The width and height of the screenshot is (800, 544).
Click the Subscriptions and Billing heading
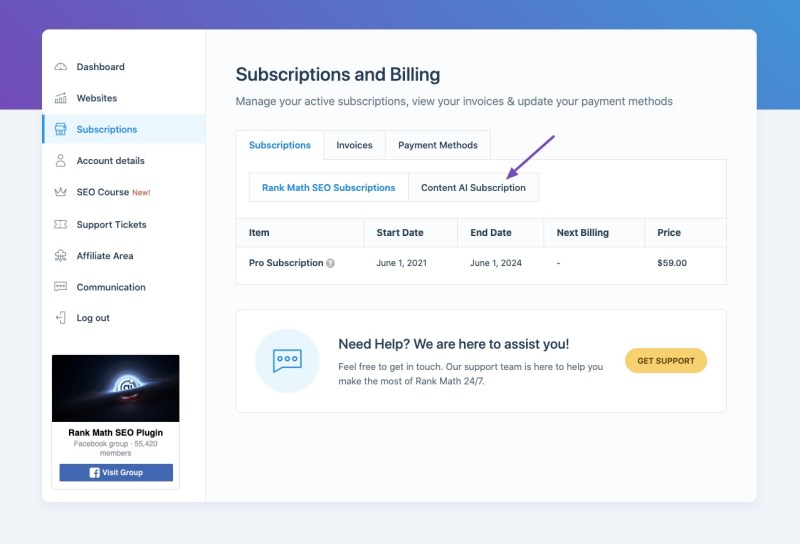click(338, 75)
